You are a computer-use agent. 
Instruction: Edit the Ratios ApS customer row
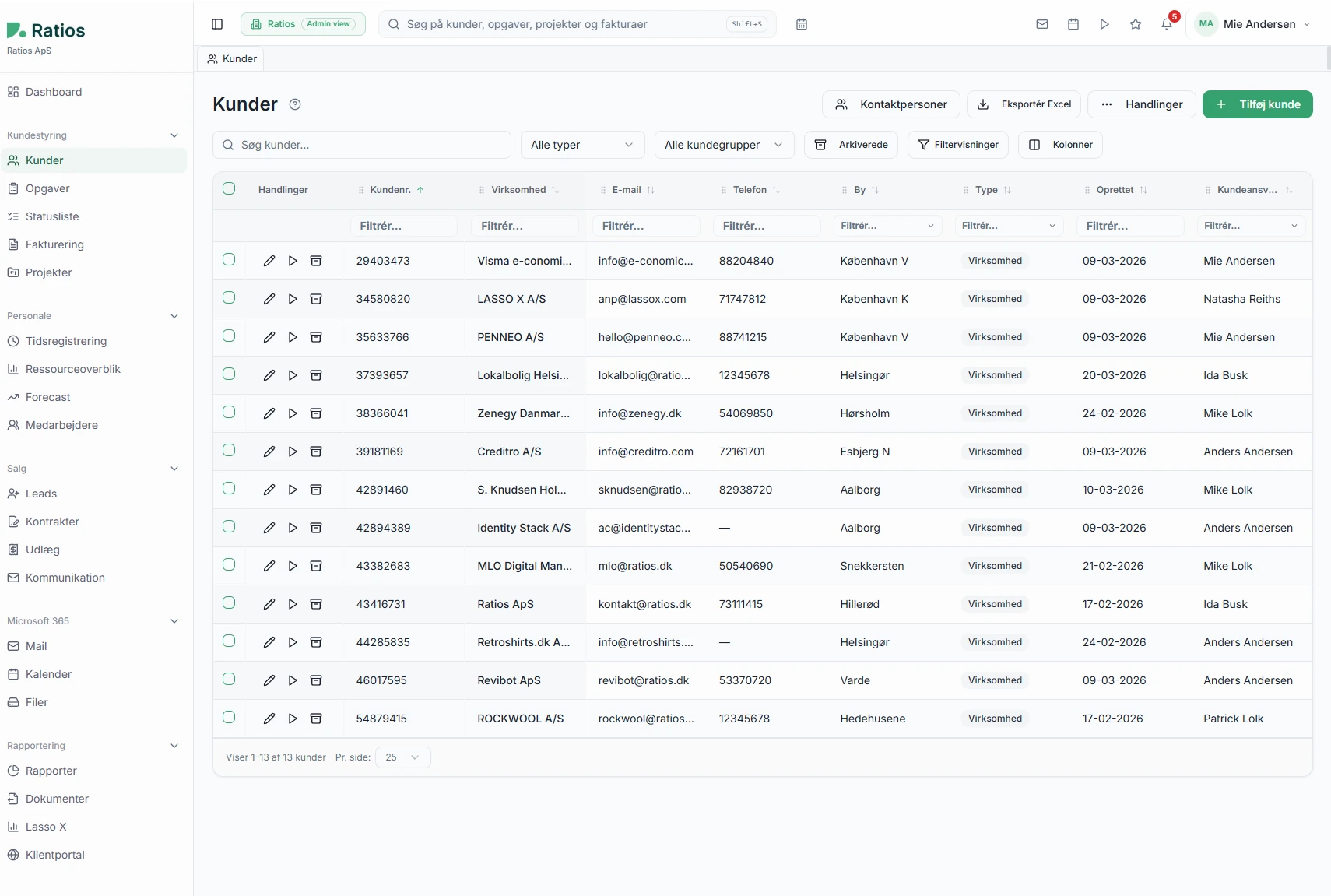(269, 604)
